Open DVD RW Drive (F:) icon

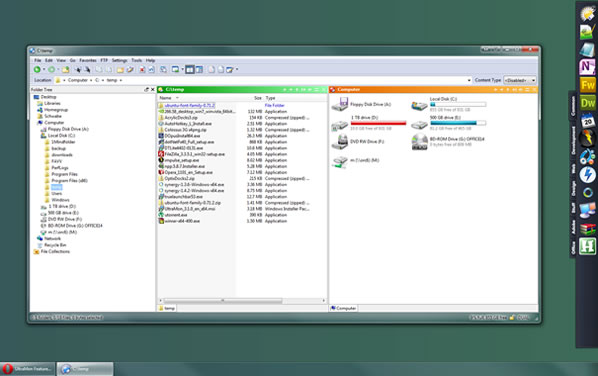(340, 141)
